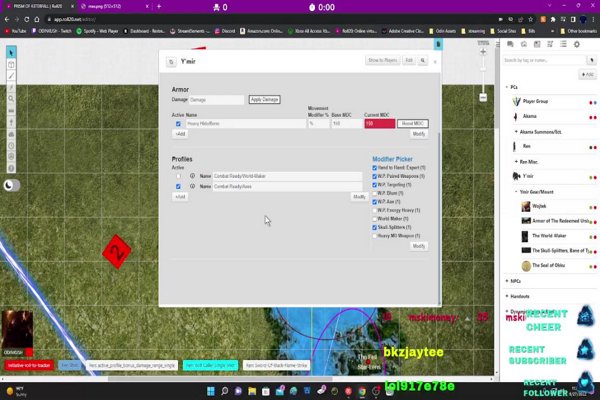This screenshot has width=600, height=400.
Task: Check W.P. Blunt modifier
Action: tap(375, 193)
